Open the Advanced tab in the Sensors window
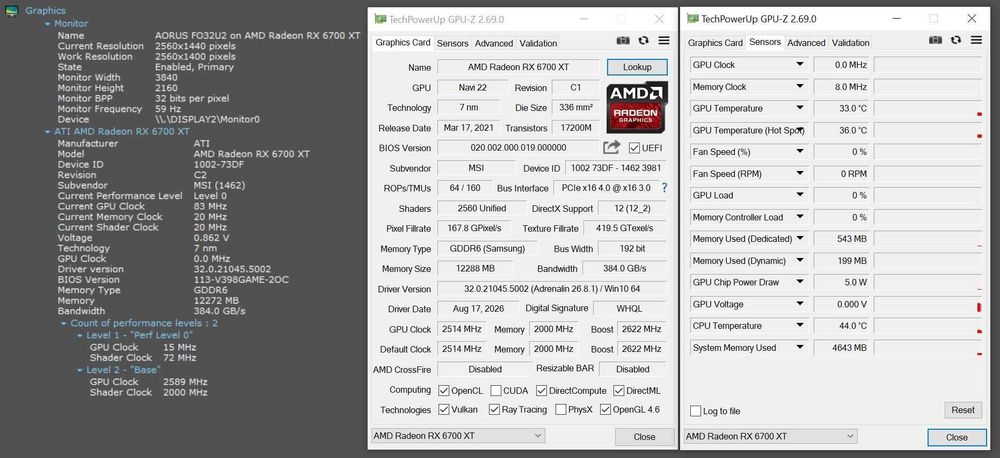 pyautogui.click(x=806, y=43)
